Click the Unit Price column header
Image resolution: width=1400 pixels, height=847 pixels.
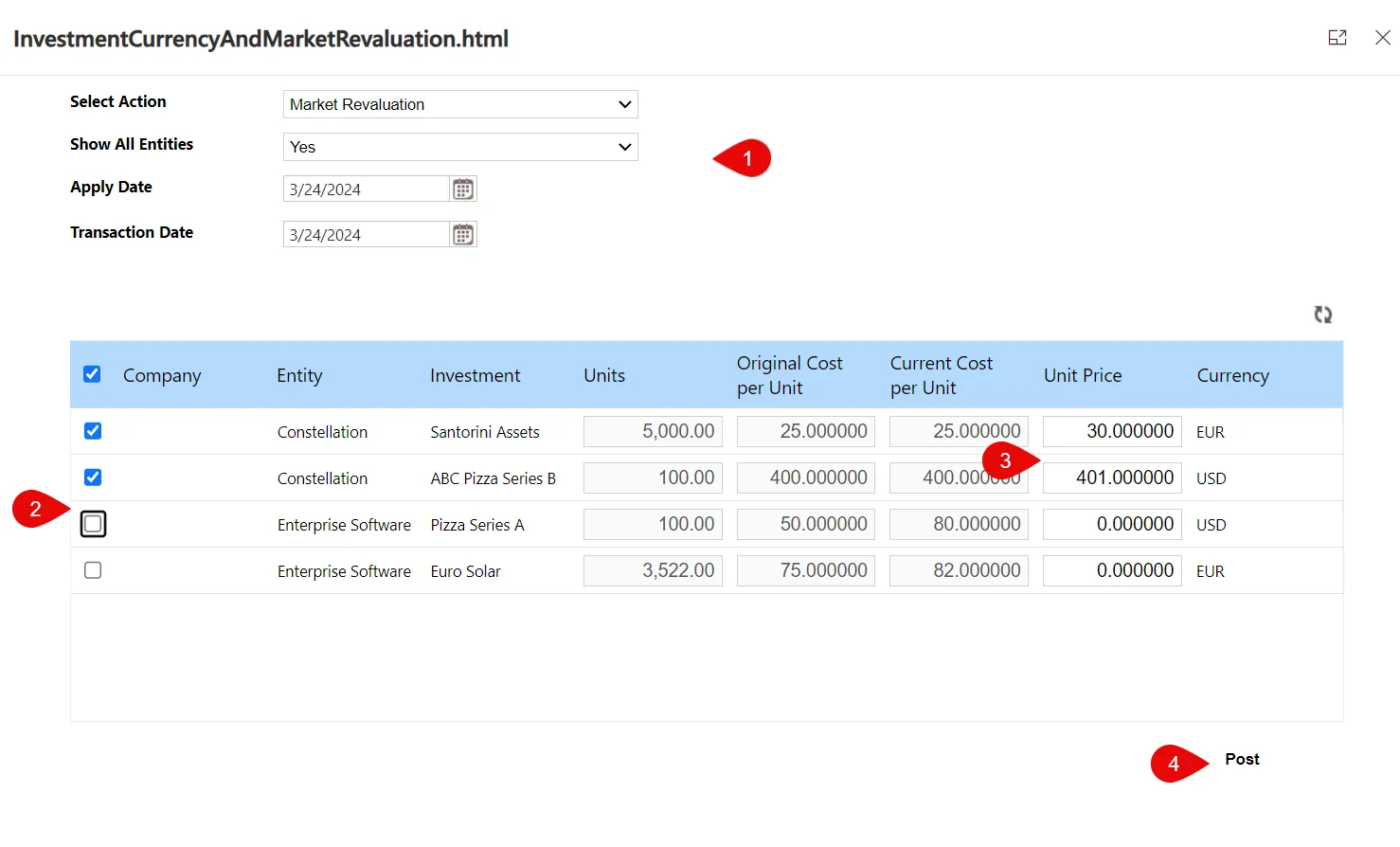click(x=1083, y=375)
